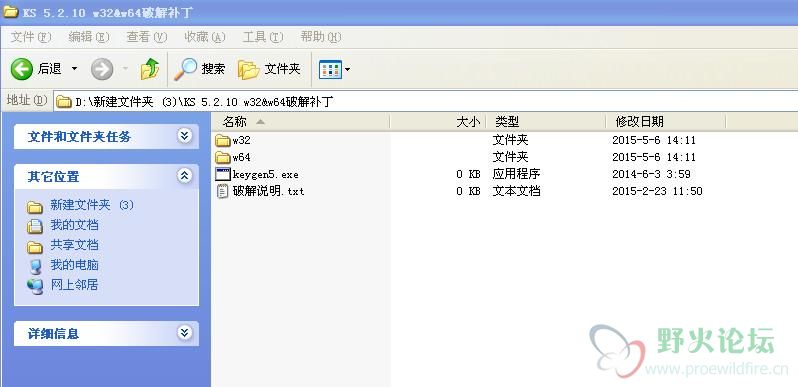
Task: Click the 破解说明.txt file name
Action: [x=268, y=191]
